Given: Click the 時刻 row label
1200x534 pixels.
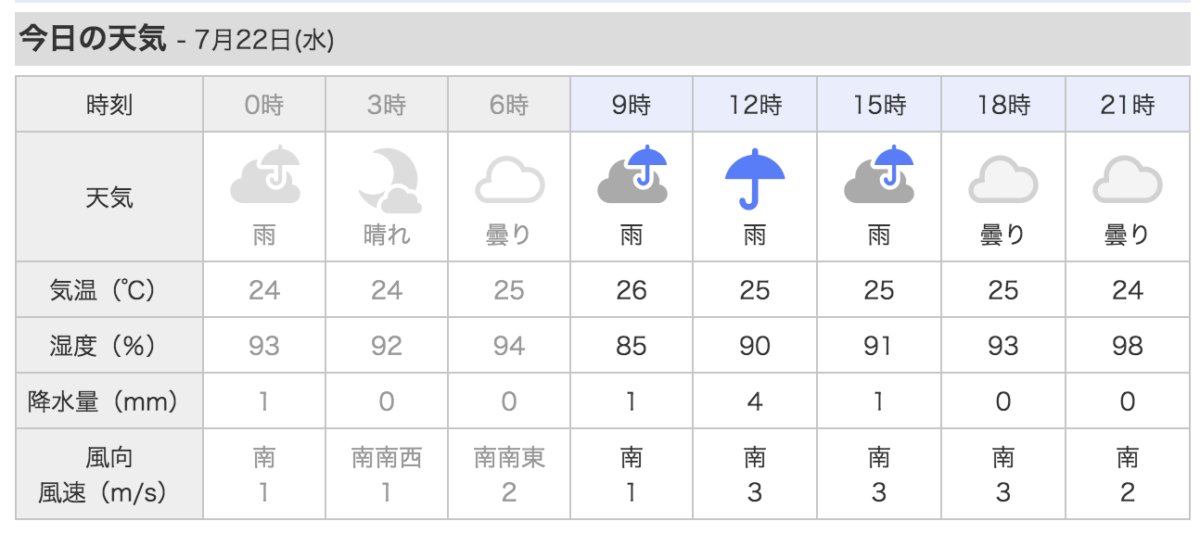Looking at the screenshot, I should [109, 104].
